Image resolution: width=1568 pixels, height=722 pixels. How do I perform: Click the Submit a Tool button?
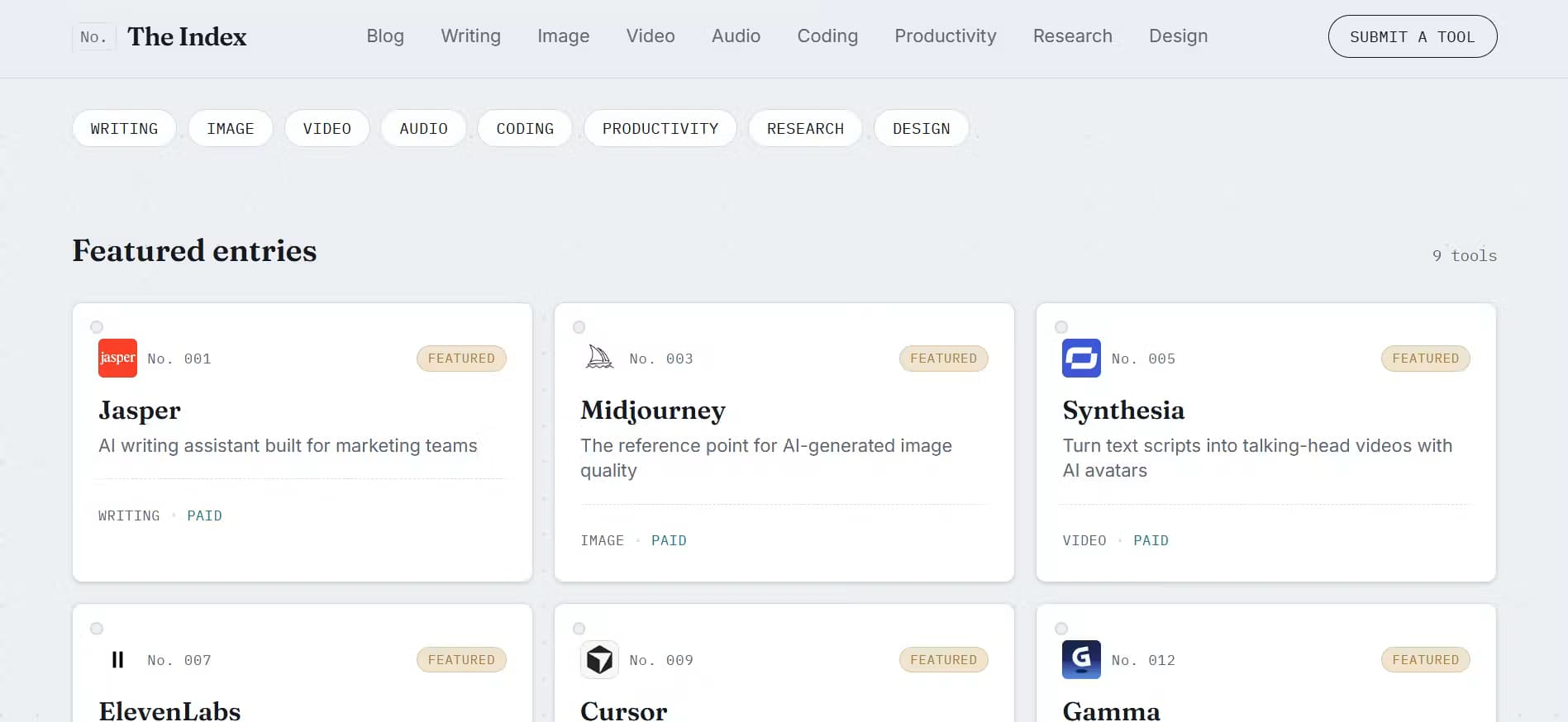pos(1412,36)
